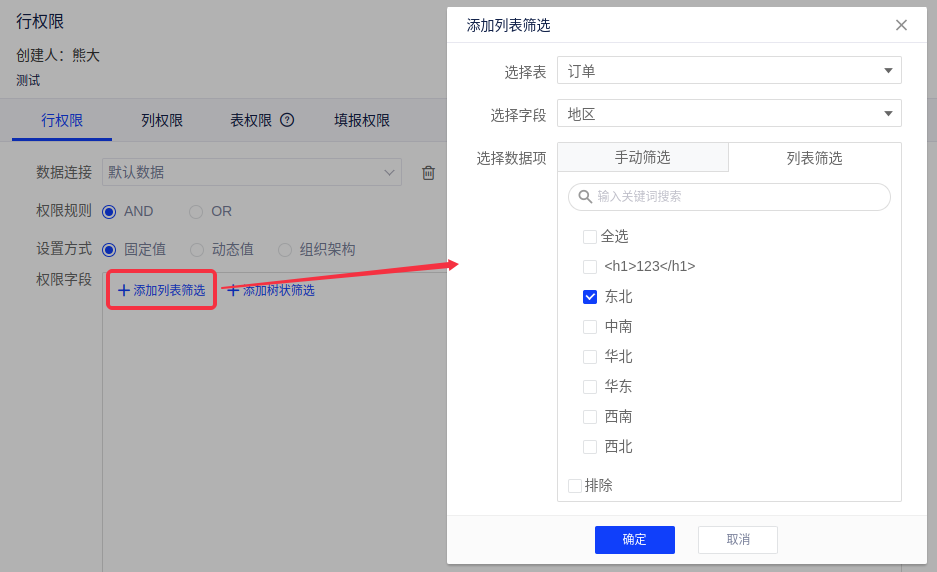Screen dimensions: 937x572
Task: Check the 全选 checkbox
Action: tap(590, 237)
